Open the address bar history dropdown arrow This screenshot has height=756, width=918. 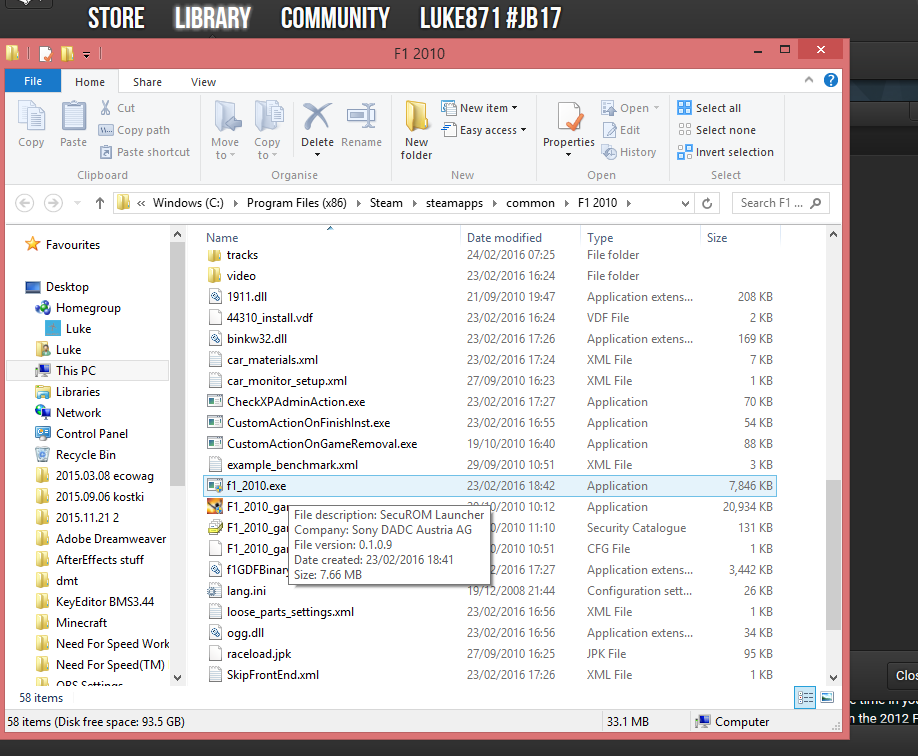point(685,203)
